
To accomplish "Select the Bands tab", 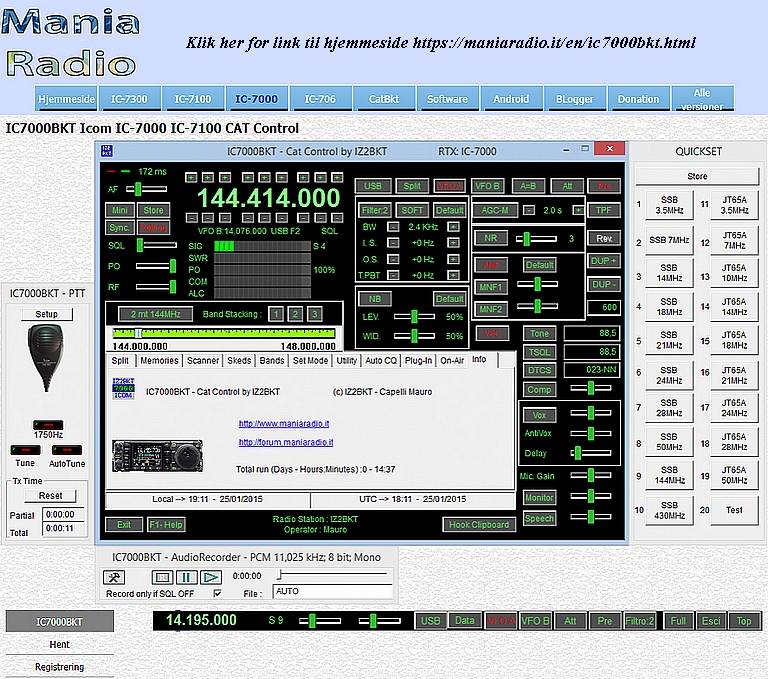I will pos(272,361).
